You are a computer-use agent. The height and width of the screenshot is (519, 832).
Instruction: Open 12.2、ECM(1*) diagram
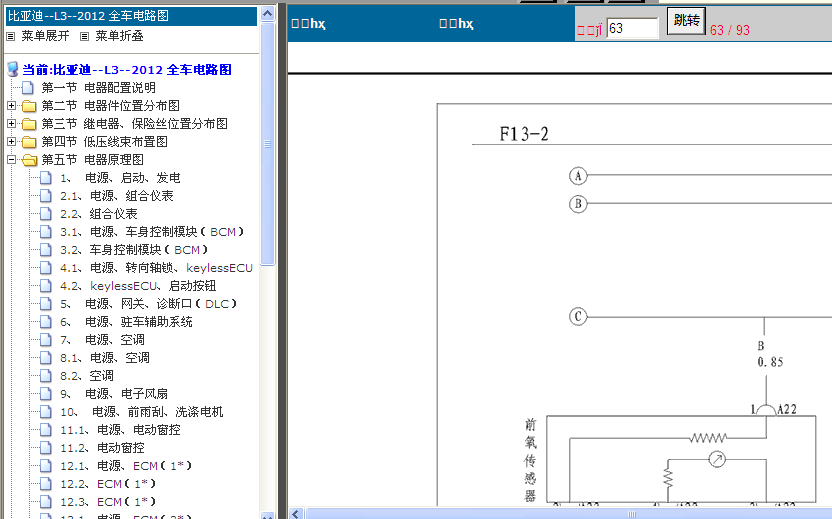[x=108, y=485]
